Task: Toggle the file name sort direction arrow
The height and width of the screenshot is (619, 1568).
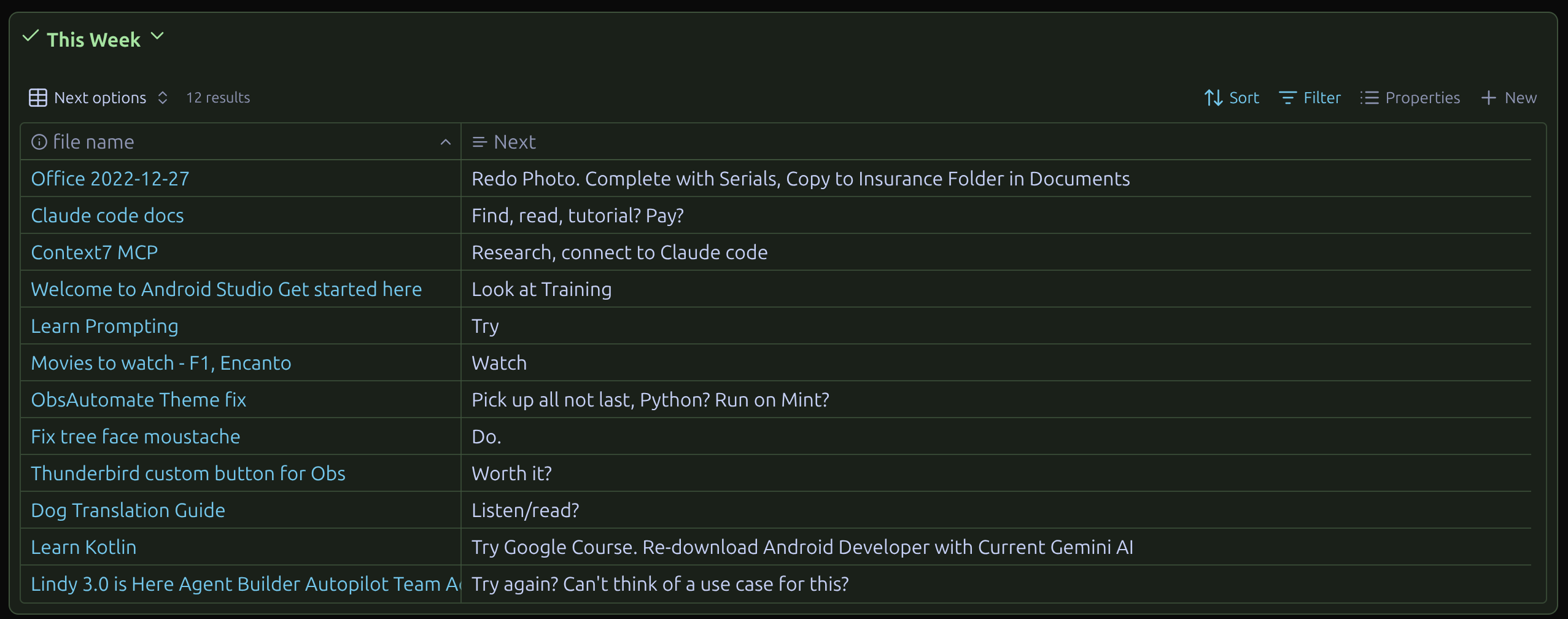Action: click(x=446, y=142)
